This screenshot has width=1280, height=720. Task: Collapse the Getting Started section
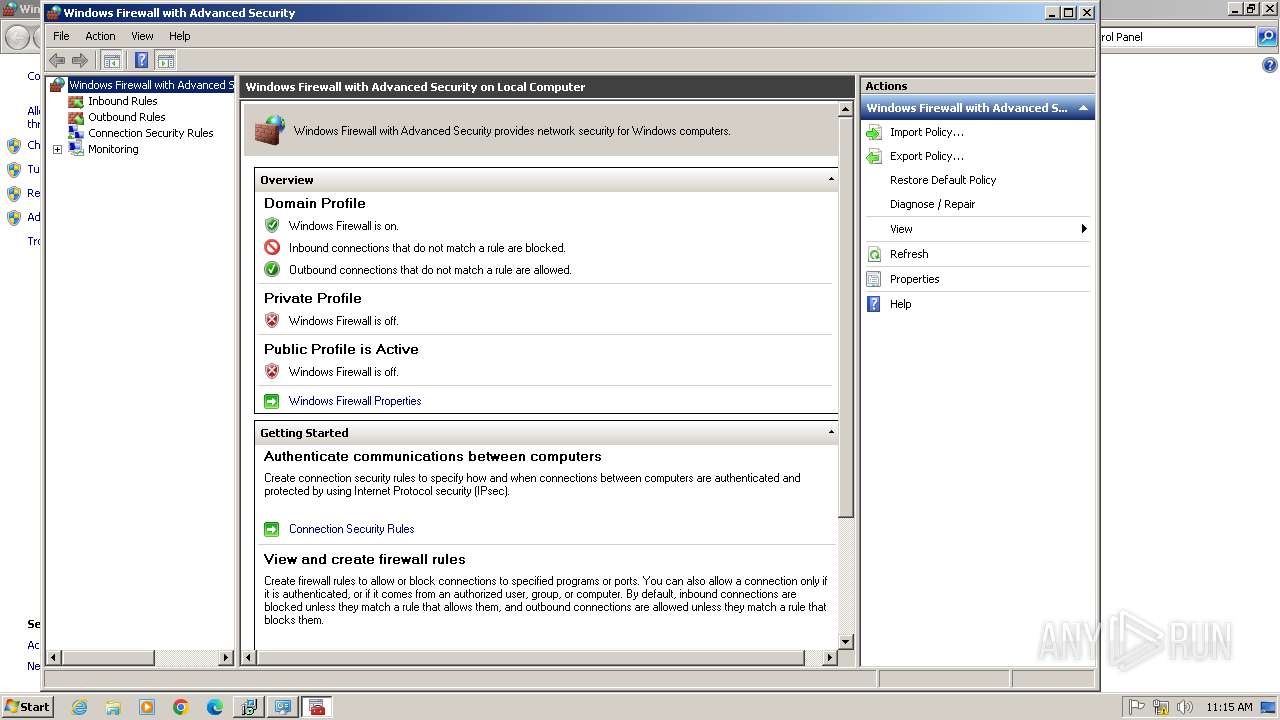click(x=831, y=433)
